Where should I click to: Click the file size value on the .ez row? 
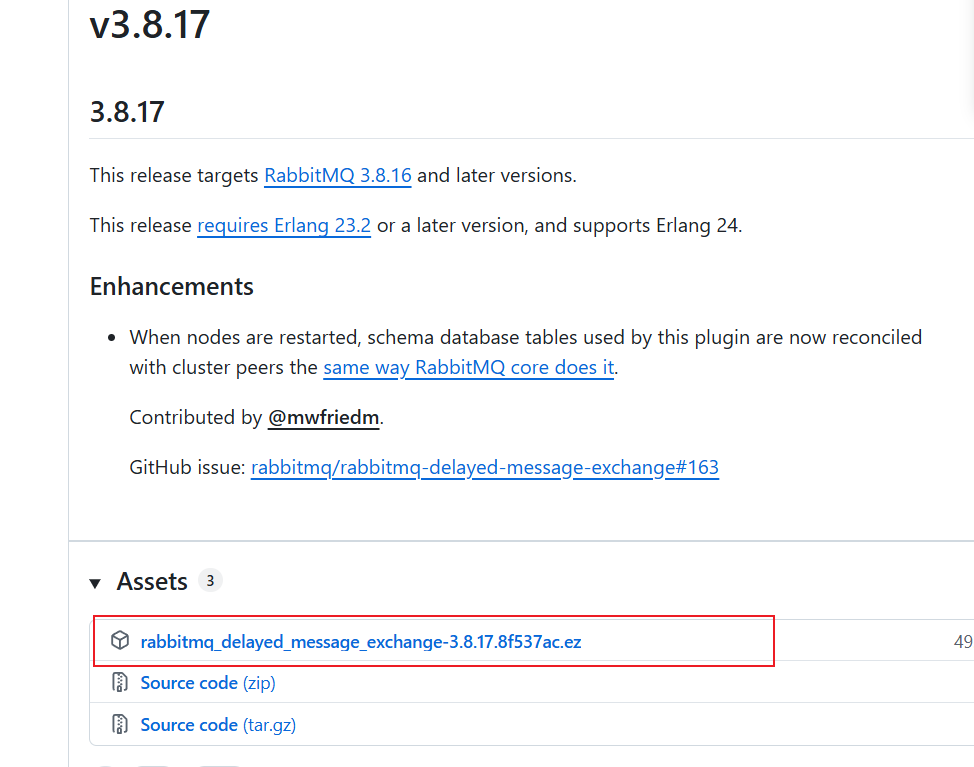pyautogui.click(x=962, y=641)
